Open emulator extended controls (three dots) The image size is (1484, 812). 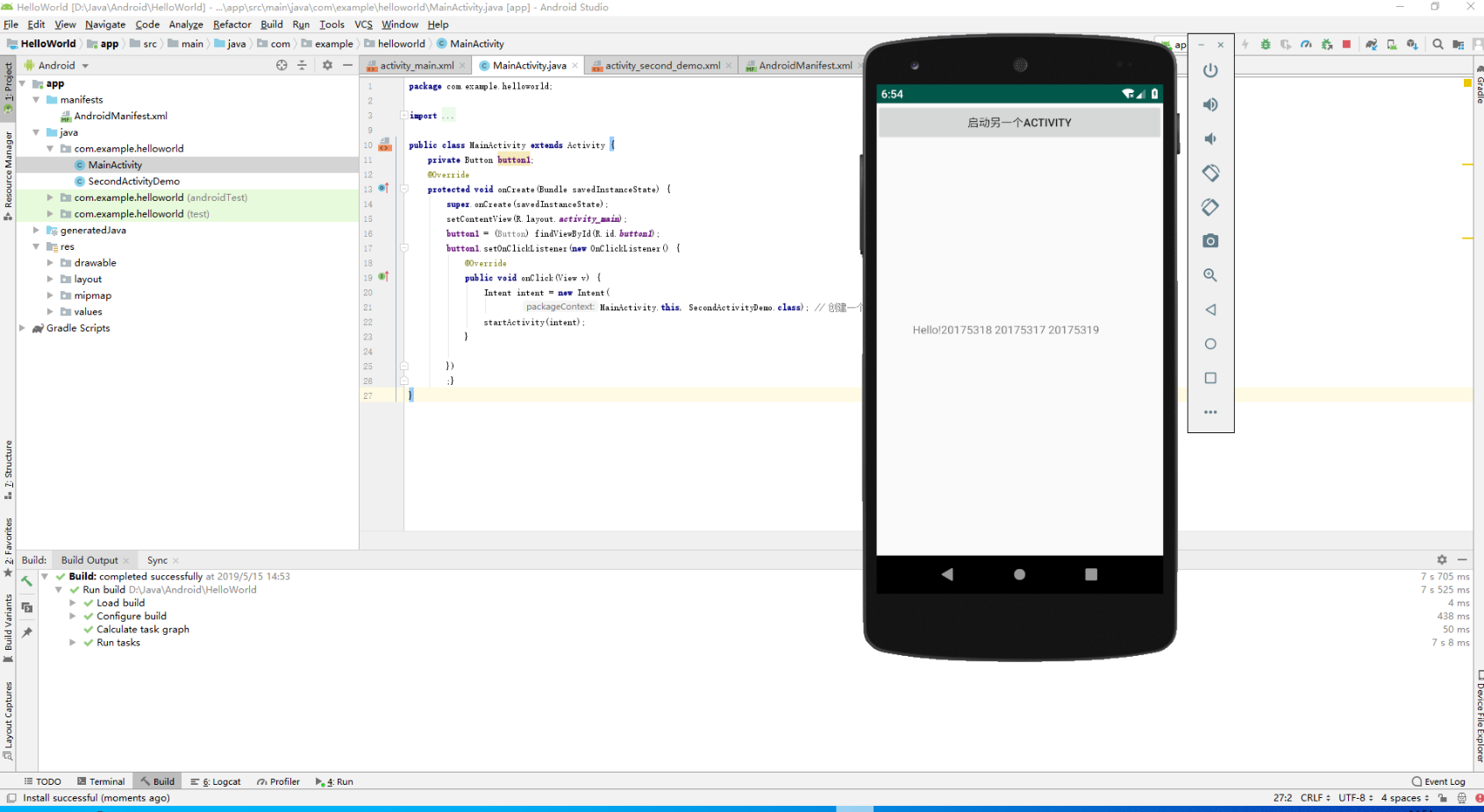1210,412
